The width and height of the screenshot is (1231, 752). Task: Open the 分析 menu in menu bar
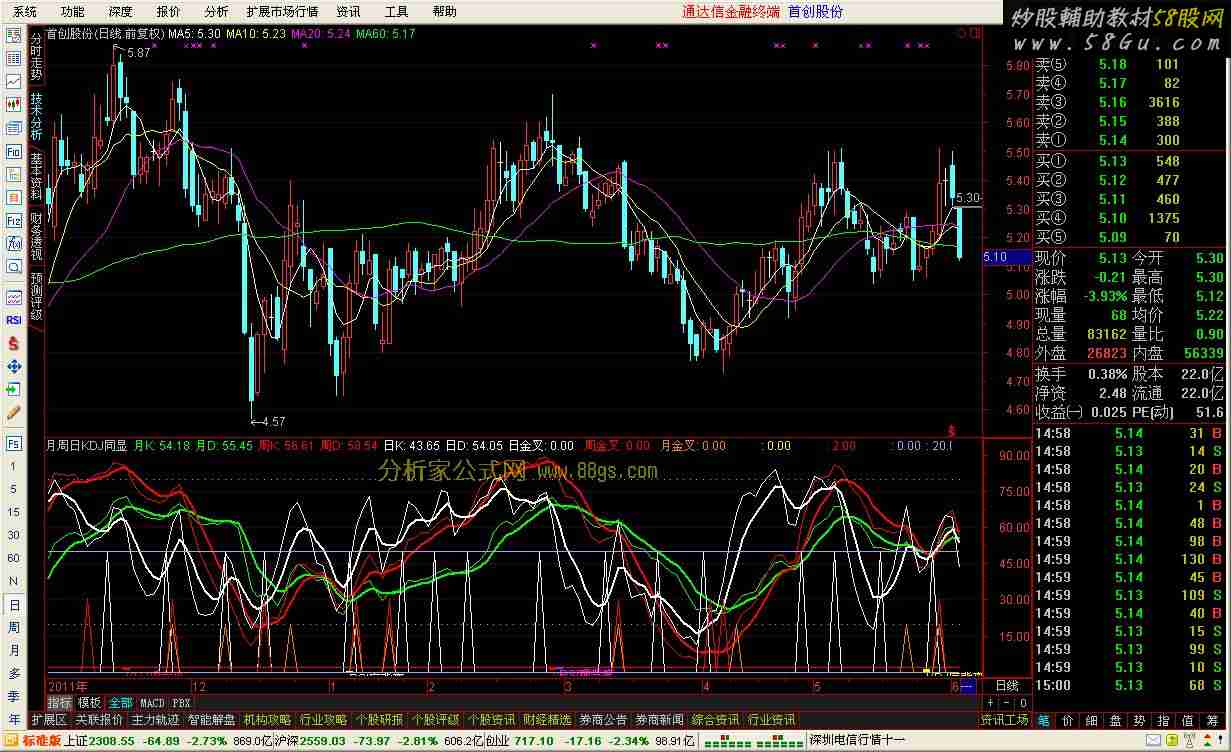coord(216,12)
